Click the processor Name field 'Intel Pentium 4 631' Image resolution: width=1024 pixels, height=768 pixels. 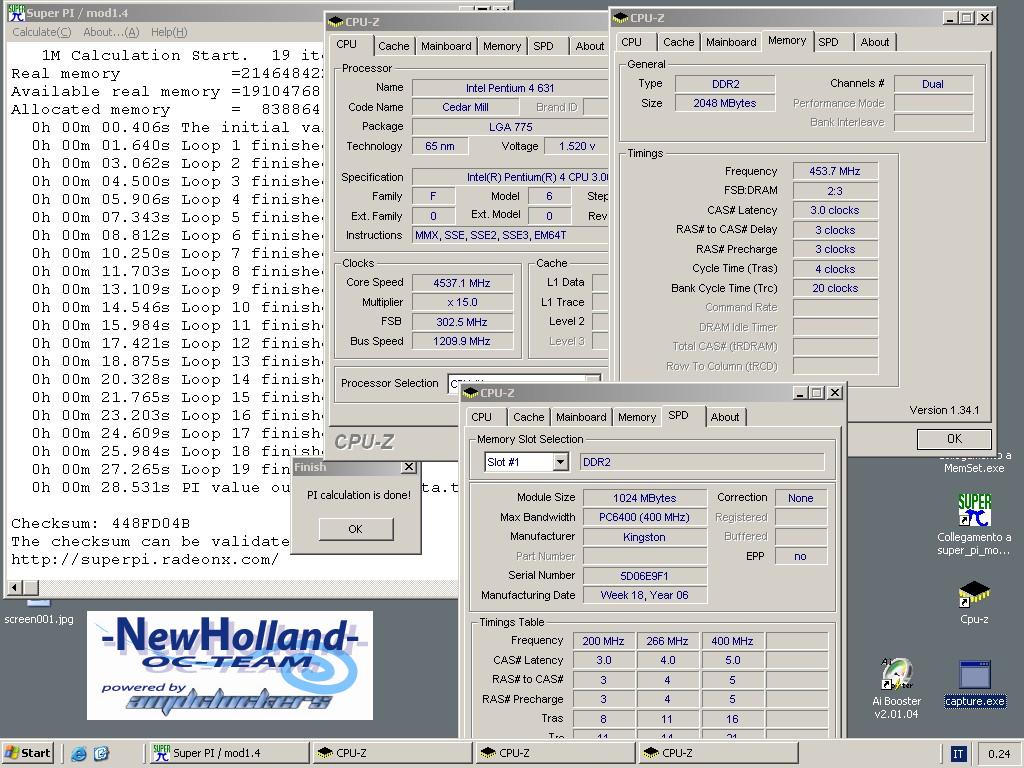pos(509,88)
